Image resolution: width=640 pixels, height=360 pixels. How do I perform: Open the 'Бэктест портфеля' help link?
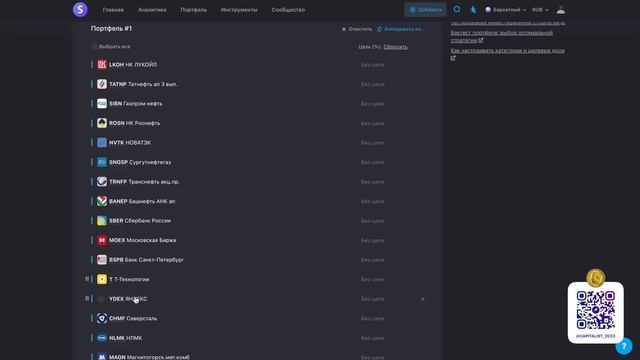pos(502,36)
